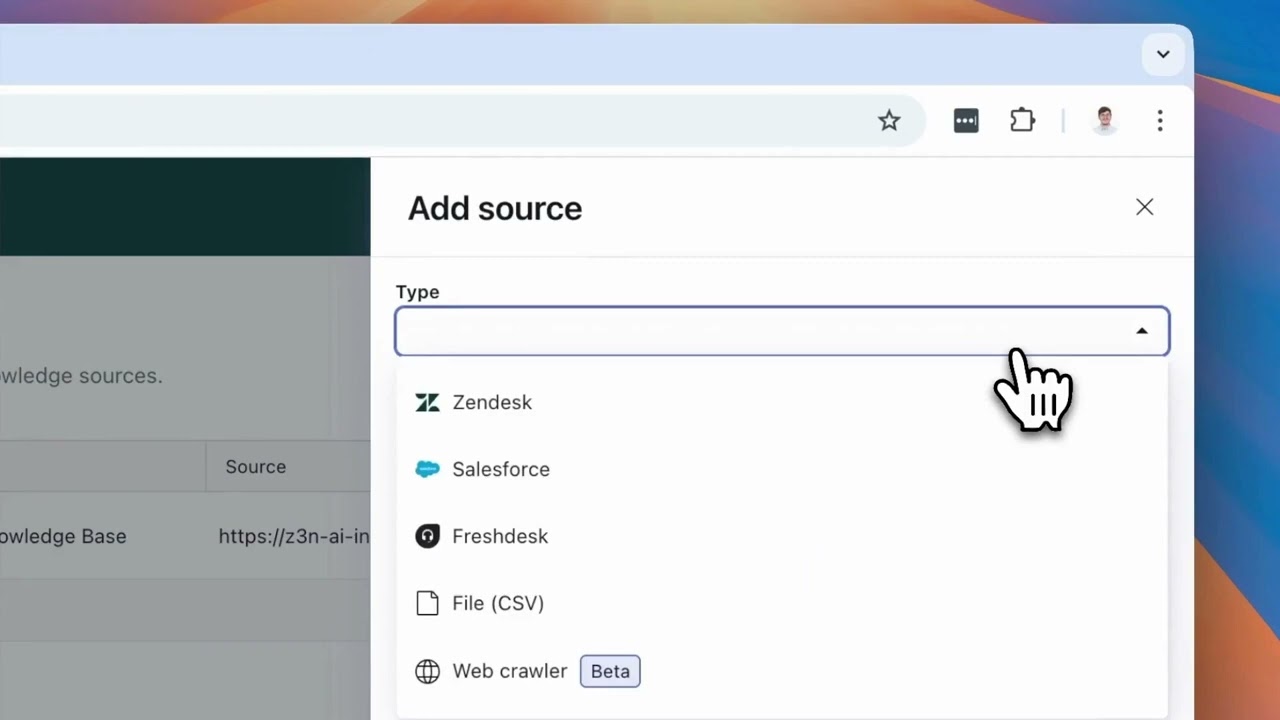Close the Add source panel
The width and height of the screenshot is (1280, 720).
pyautogui.click(x=1144, y=207)
